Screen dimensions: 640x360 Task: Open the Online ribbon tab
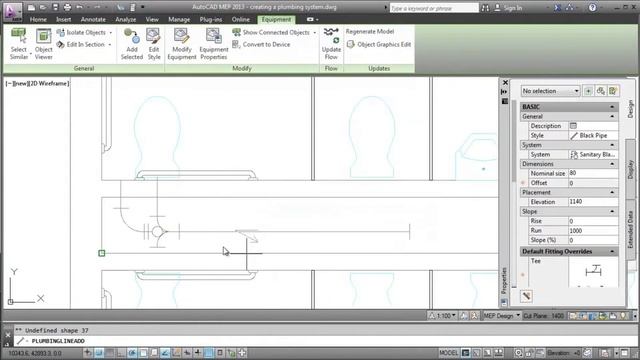click(x=241, y=19)
